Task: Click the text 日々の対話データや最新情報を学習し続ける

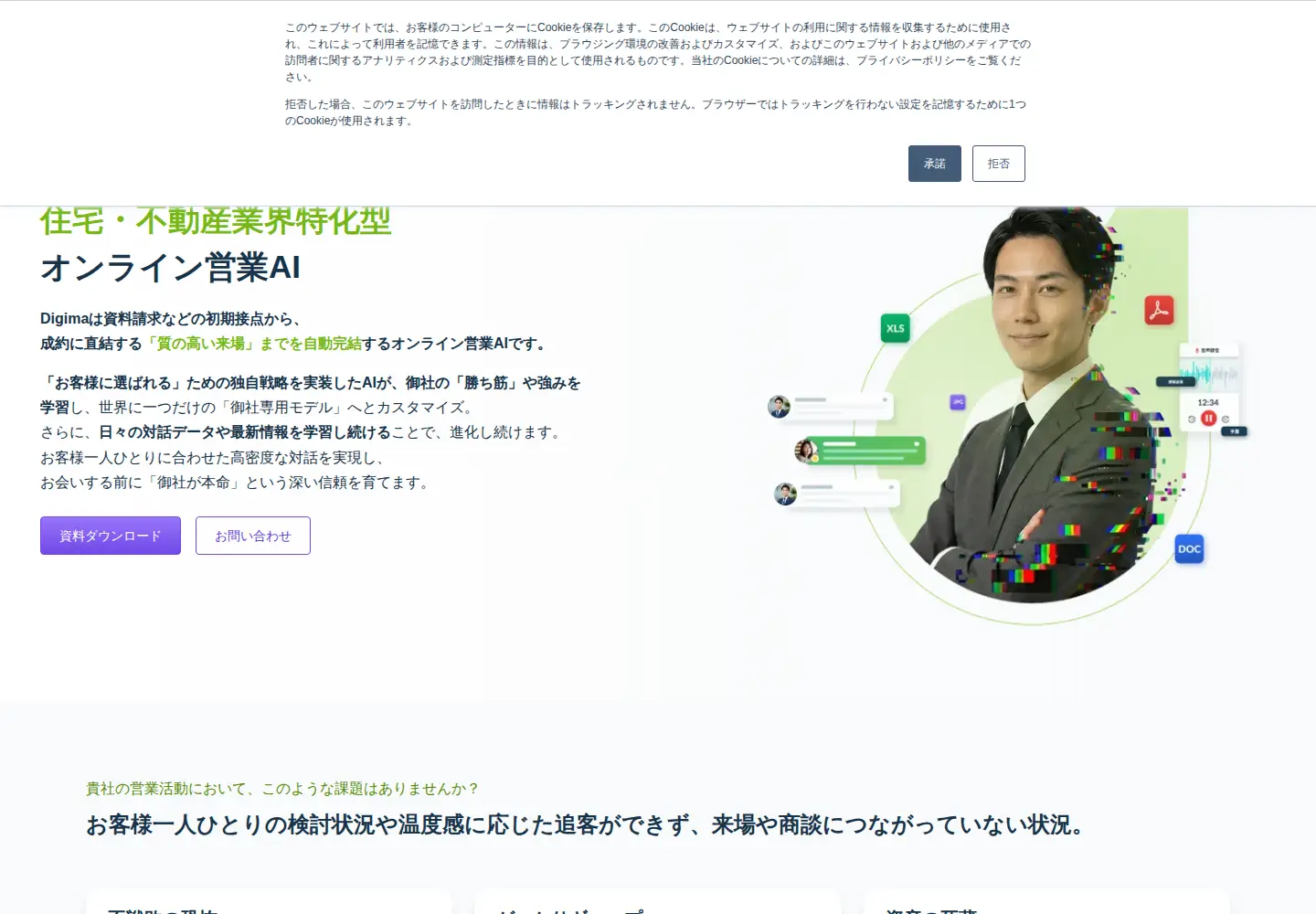Action: pyautogui.click(x=245, y=432)
